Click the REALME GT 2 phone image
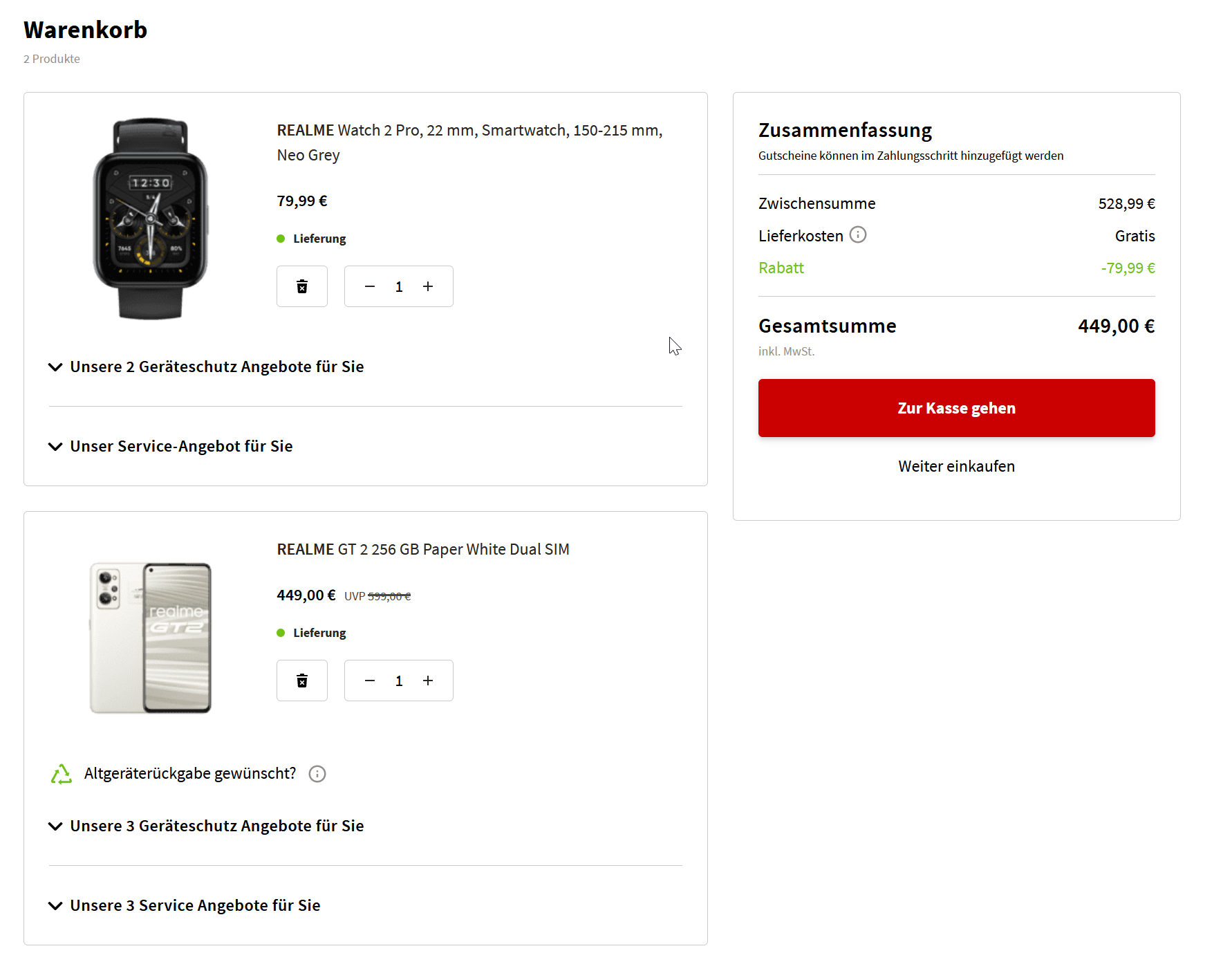The width and height of the screenshot is (1232, 953). coord(151,638)
